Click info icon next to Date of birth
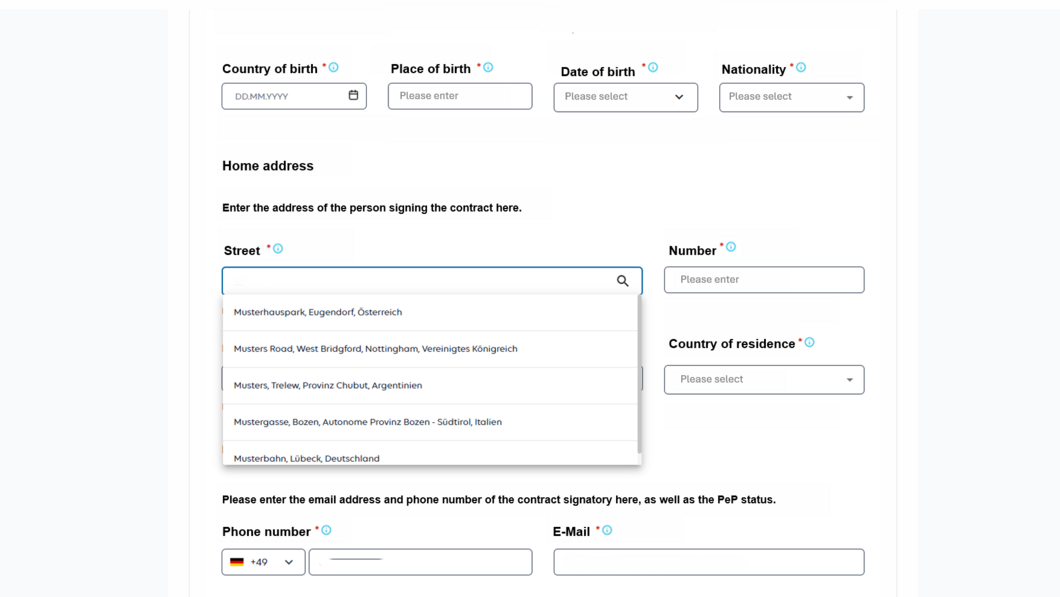Viewport: 1060px width, 597px height. pyautogui.click(x=653, y=68)
